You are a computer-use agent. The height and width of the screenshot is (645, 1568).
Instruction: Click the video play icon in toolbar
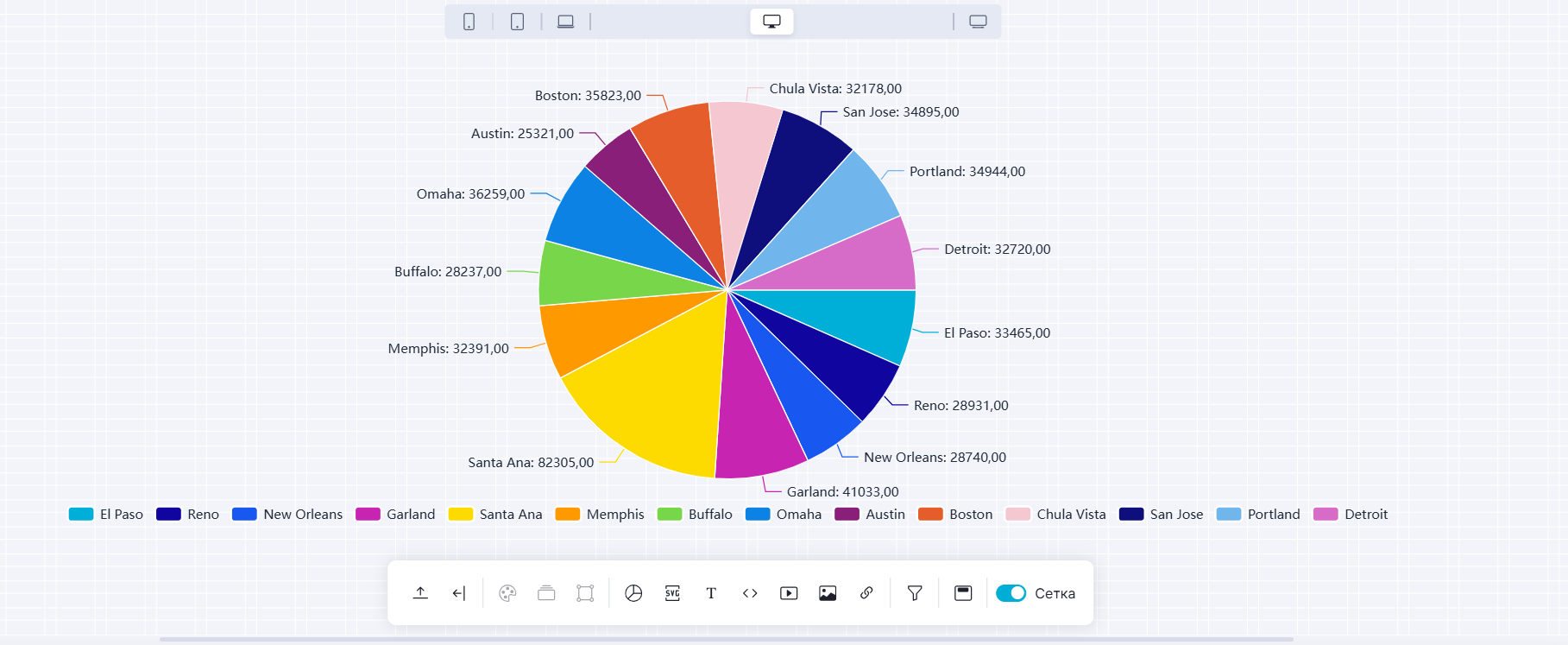(x=789, y=593)
